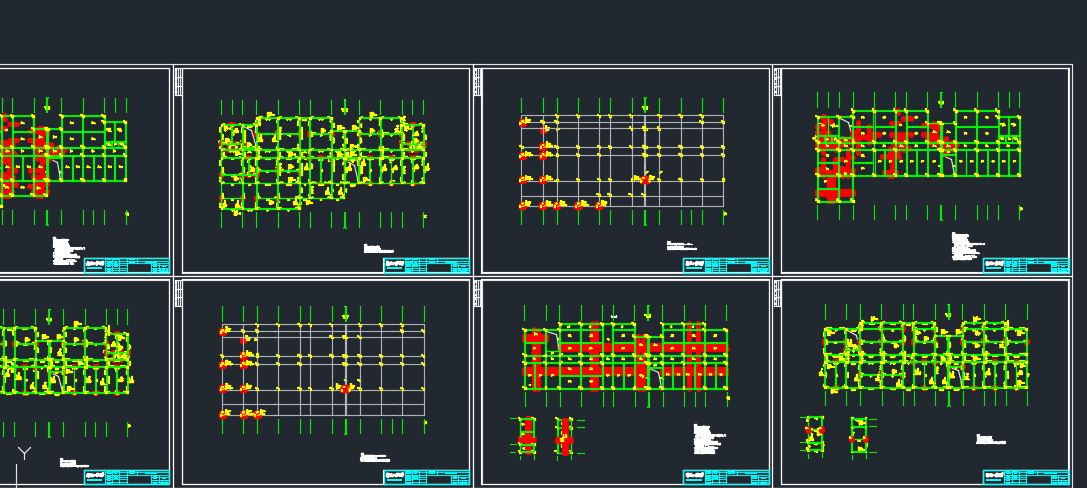Click the binding strip of the lower-right sheet

pos(777,293)
